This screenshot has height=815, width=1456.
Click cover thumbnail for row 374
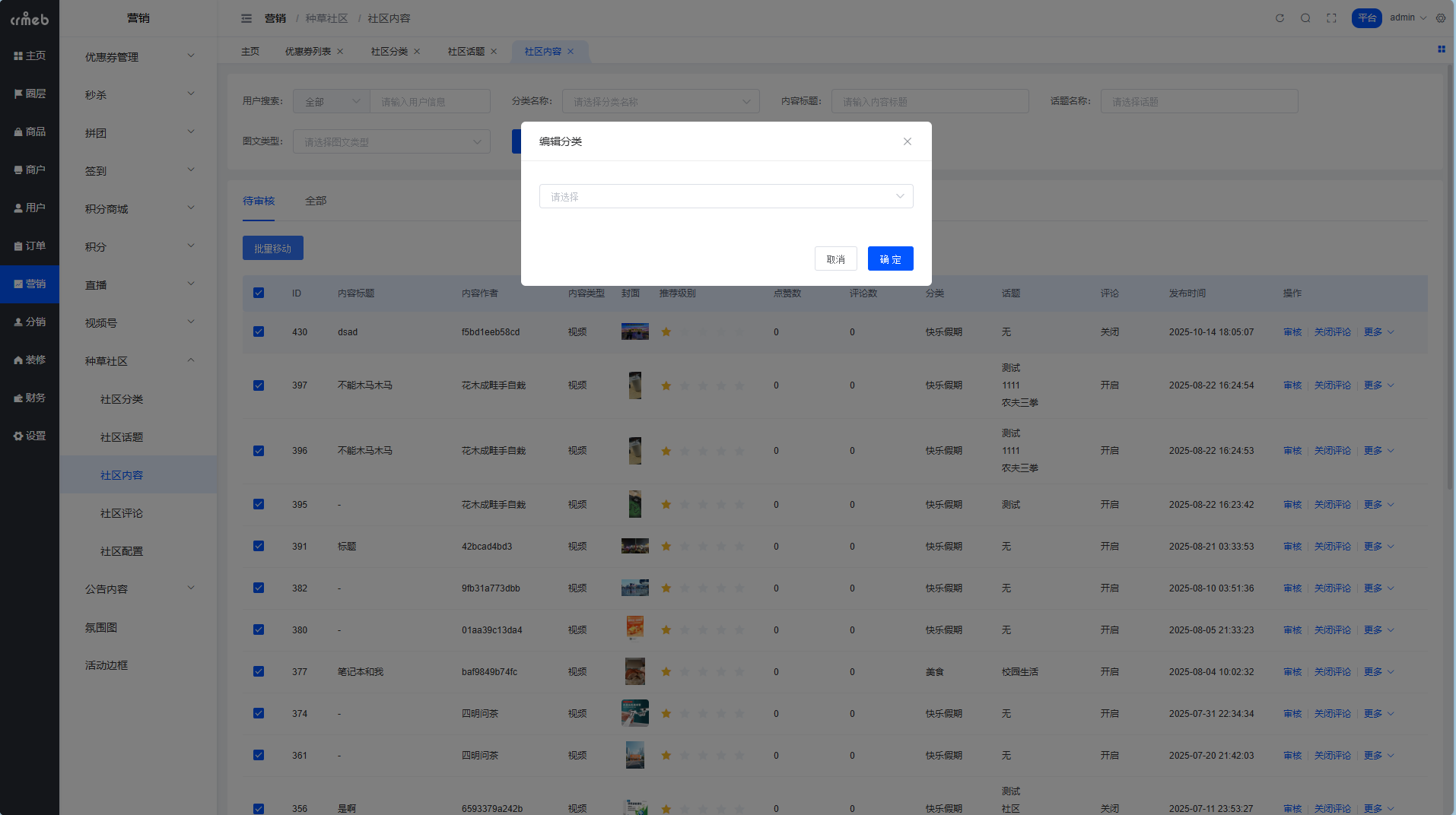point(634,713)
